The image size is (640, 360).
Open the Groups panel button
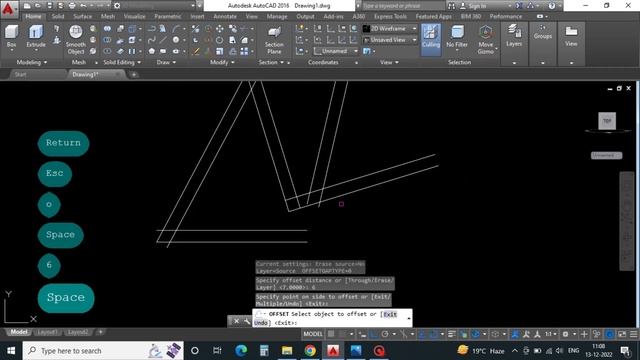(x=542, y=32)
